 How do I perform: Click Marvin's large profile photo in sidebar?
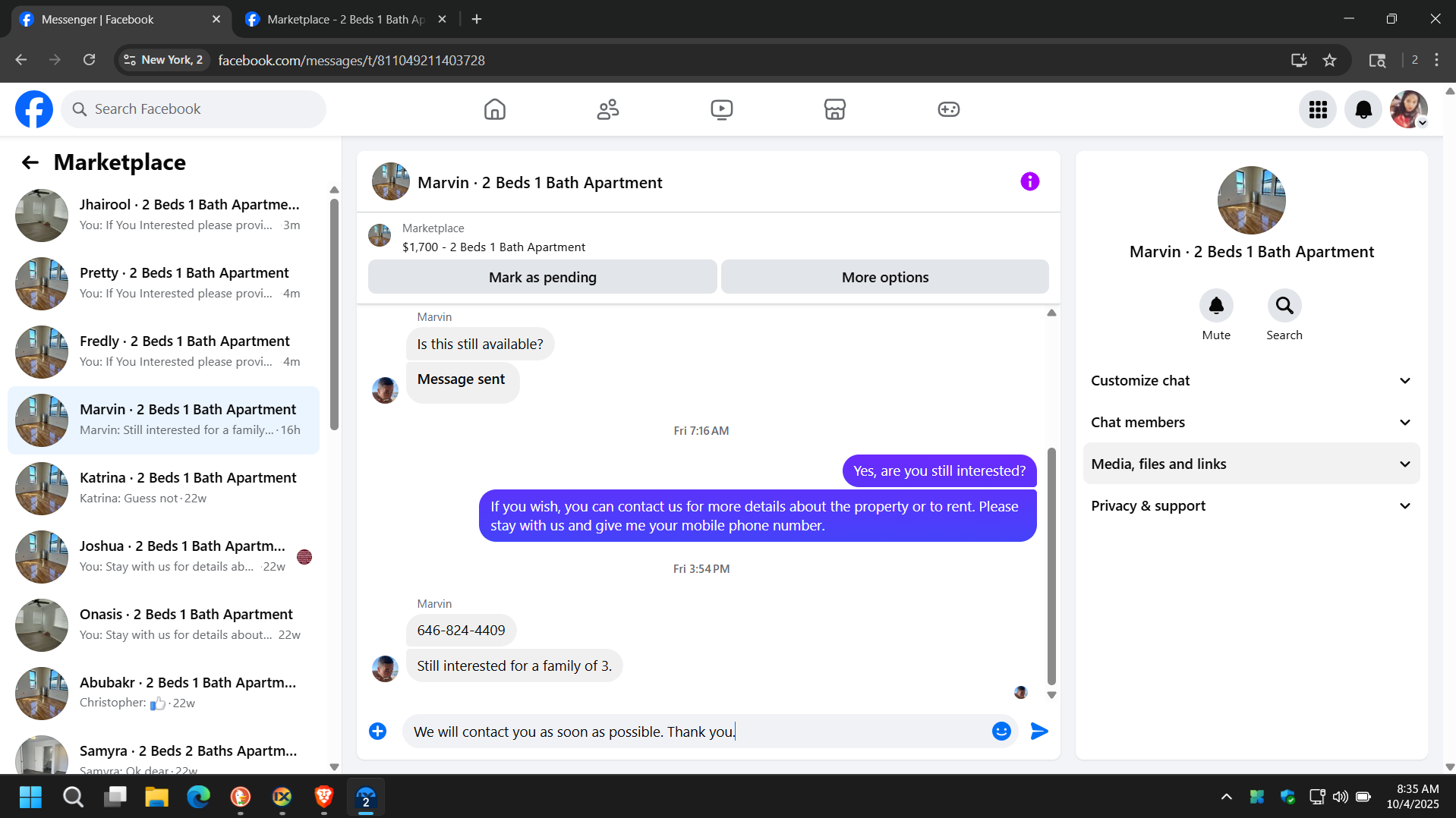click(x=1251, y=200)
